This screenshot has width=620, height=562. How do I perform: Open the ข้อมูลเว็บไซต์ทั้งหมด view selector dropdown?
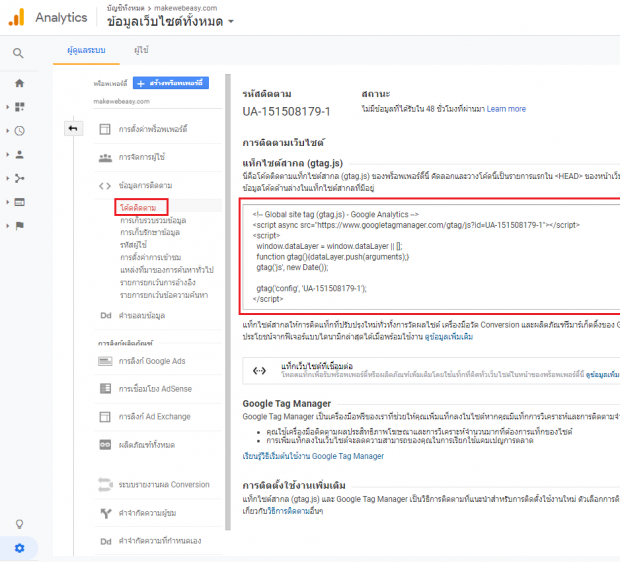coord(169,21)
